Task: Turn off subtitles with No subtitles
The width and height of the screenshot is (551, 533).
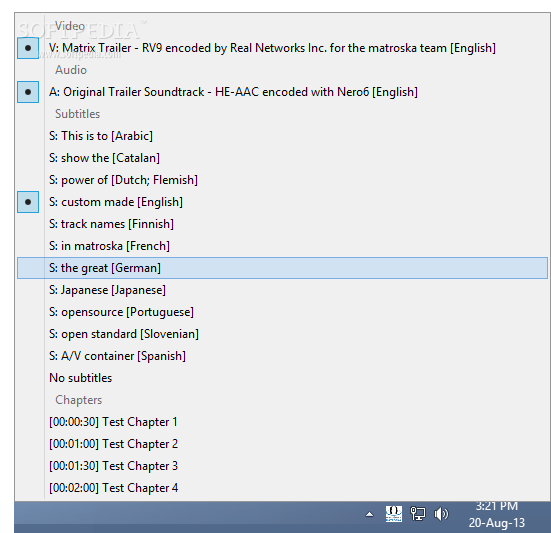Action: [x=282, y=378]
